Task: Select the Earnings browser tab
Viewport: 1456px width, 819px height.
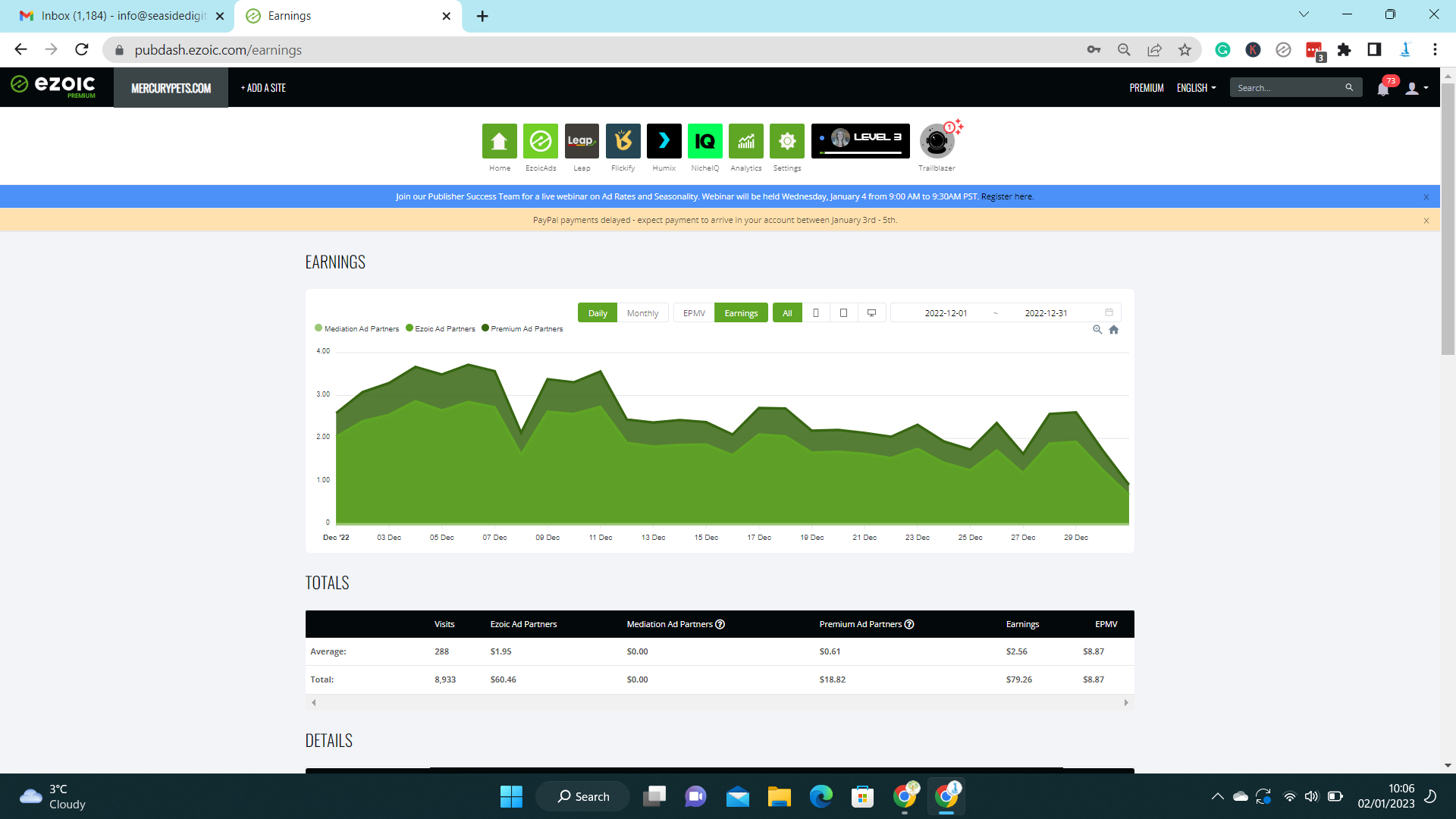Action: 349,16
